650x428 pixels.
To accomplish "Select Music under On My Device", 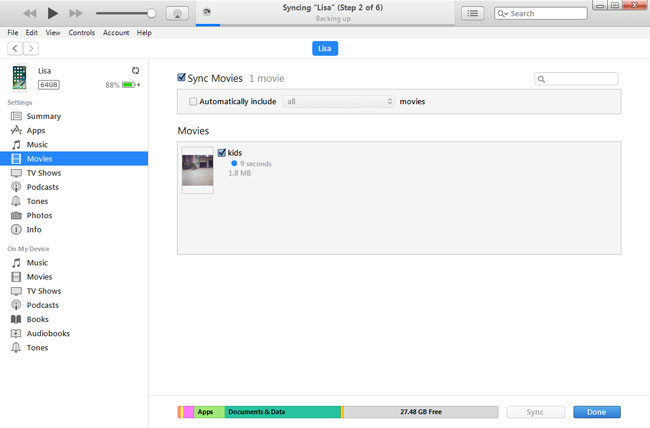I will coord(37,263).
